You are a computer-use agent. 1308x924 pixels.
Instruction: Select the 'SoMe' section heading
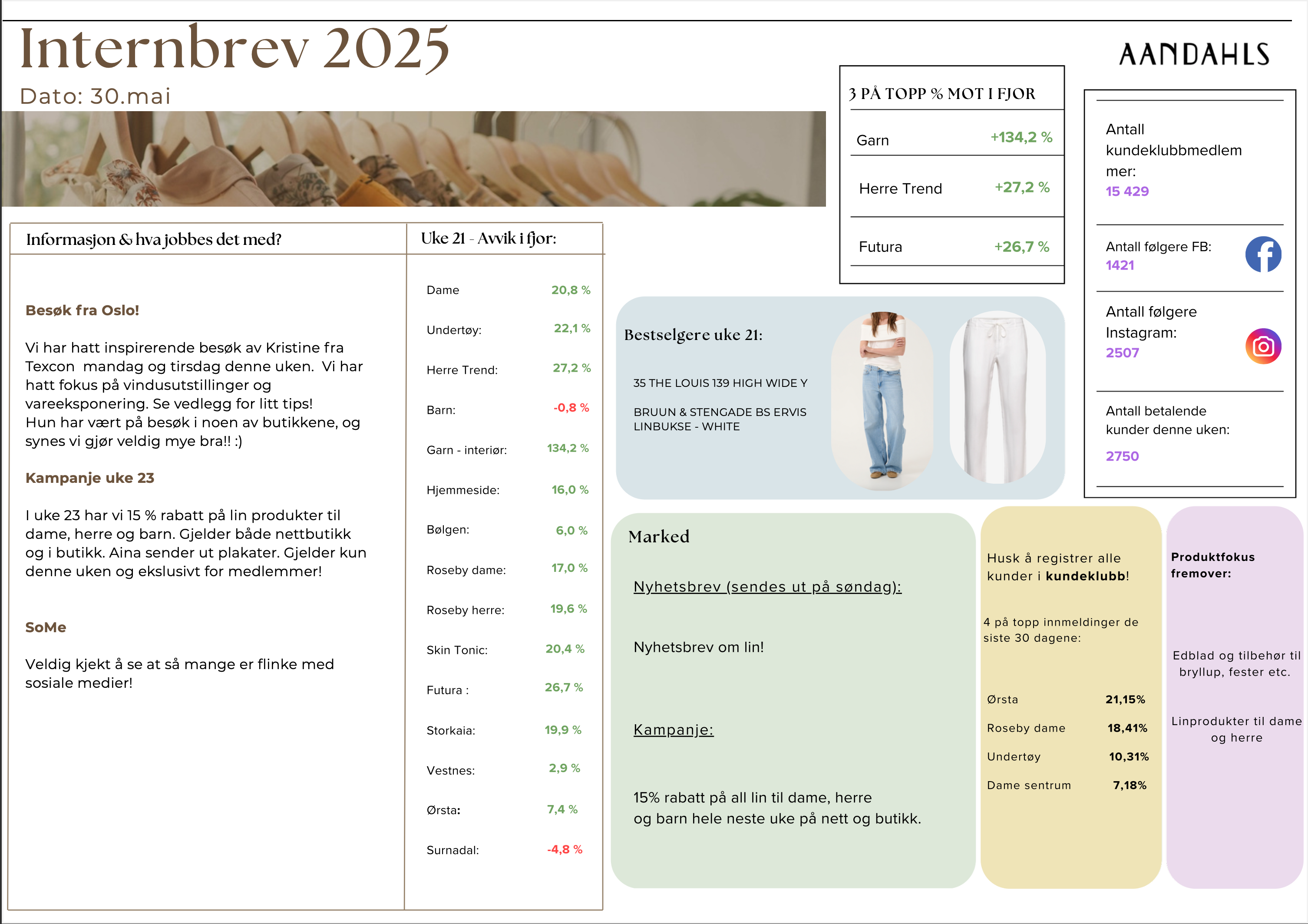(46, 627)
